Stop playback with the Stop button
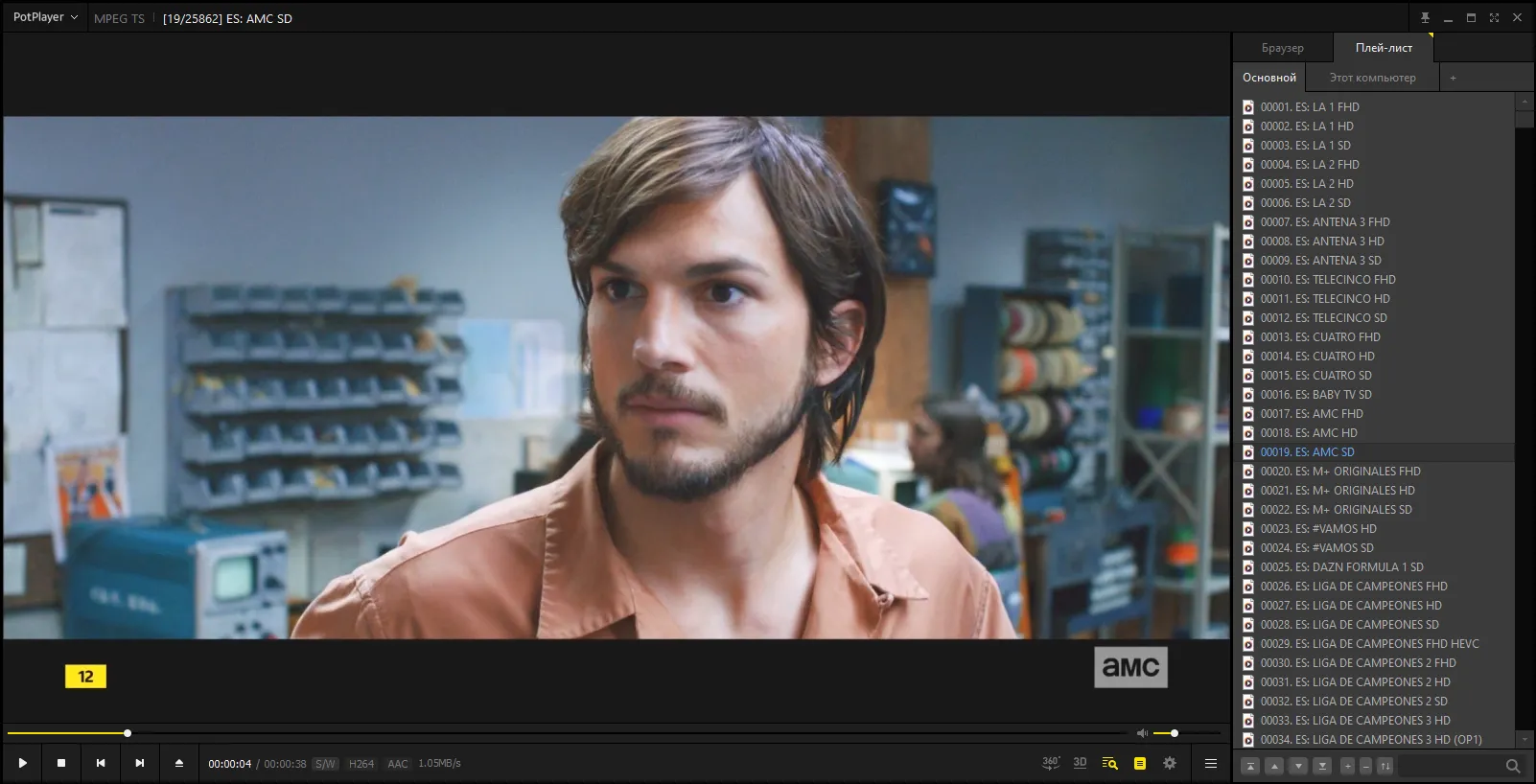 pos(61,763)
